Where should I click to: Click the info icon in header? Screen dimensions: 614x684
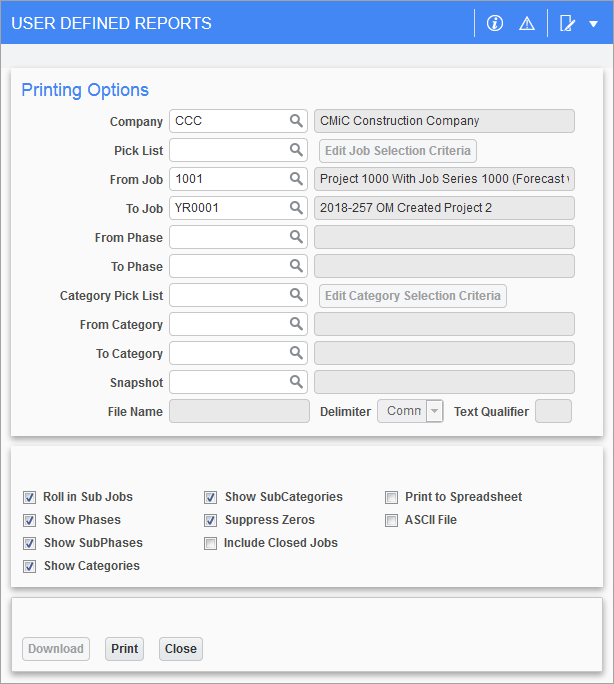[x=495, y=23]
